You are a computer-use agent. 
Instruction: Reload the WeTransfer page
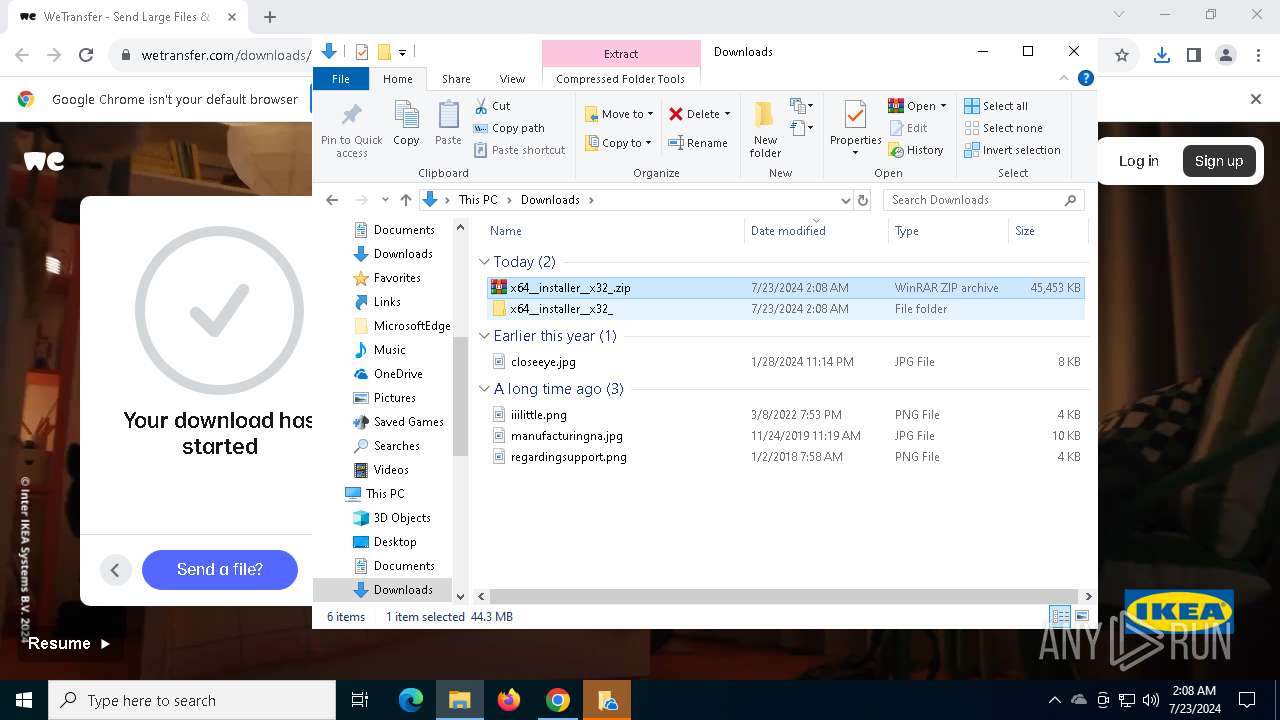point(86,56)
